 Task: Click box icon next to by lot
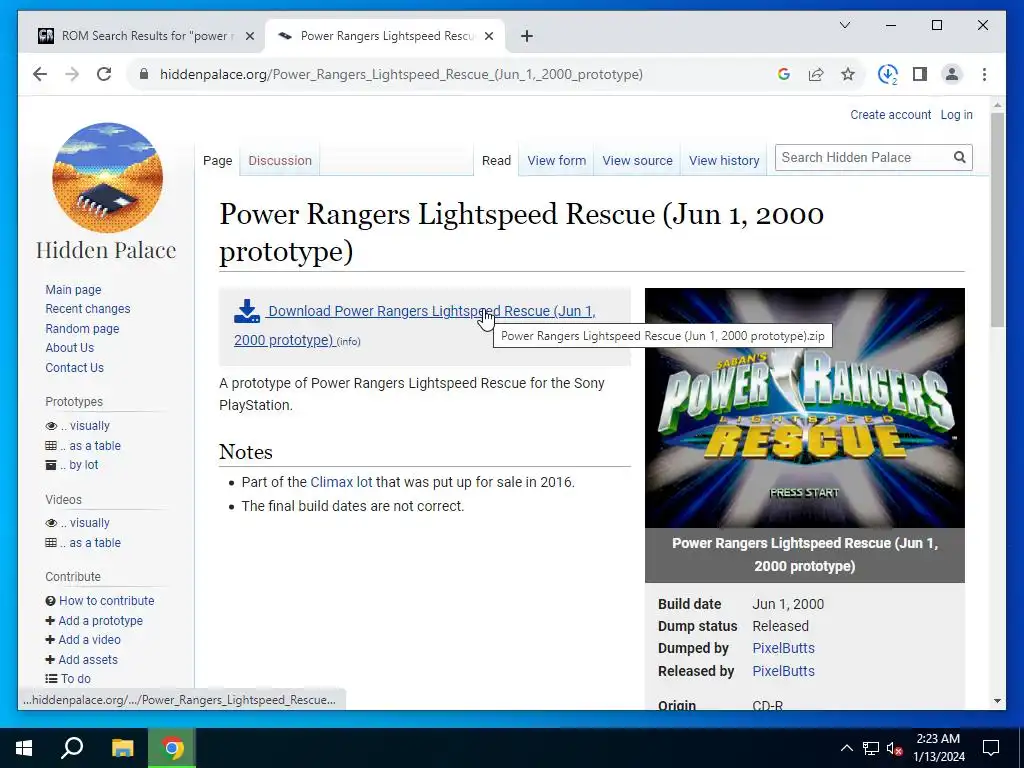pyautogui.click(x=51, y=465)
